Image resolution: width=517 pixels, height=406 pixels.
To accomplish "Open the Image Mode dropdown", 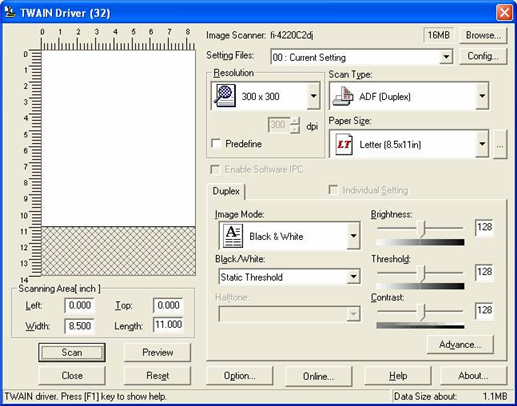I will (353, 236).
